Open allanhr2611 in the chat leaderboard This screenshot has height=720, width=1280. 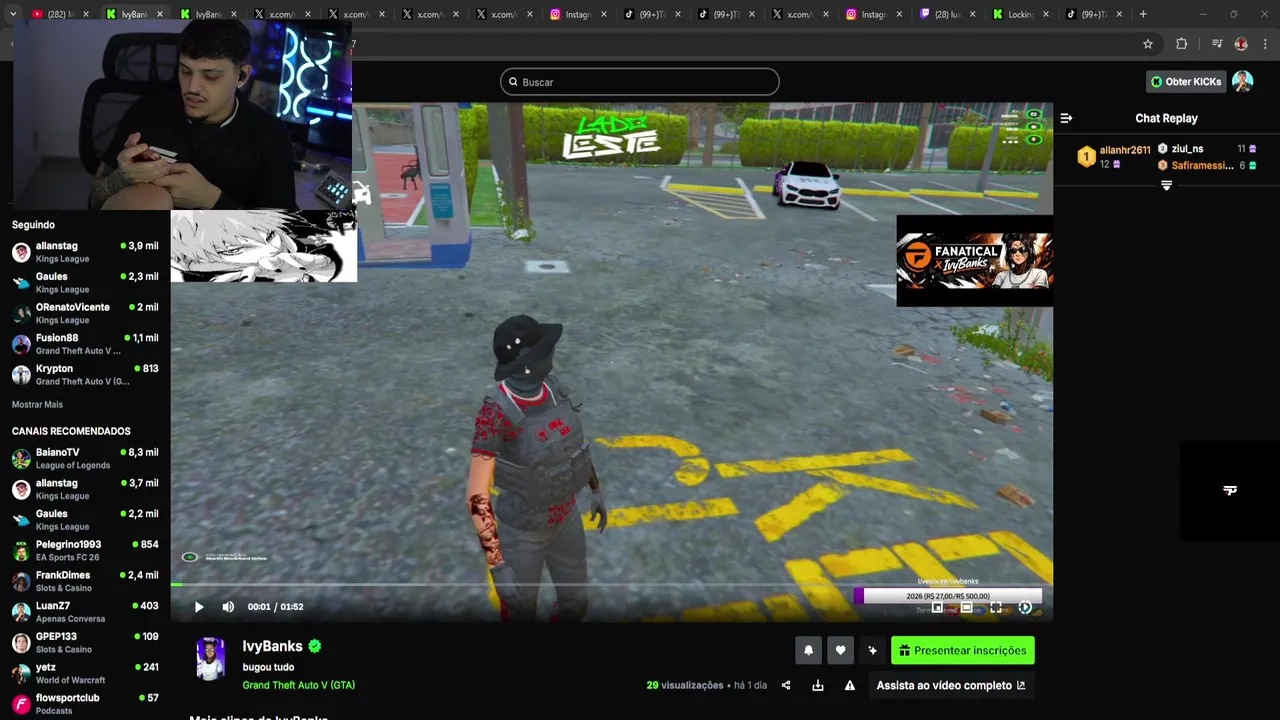[x=1125, y=150]
